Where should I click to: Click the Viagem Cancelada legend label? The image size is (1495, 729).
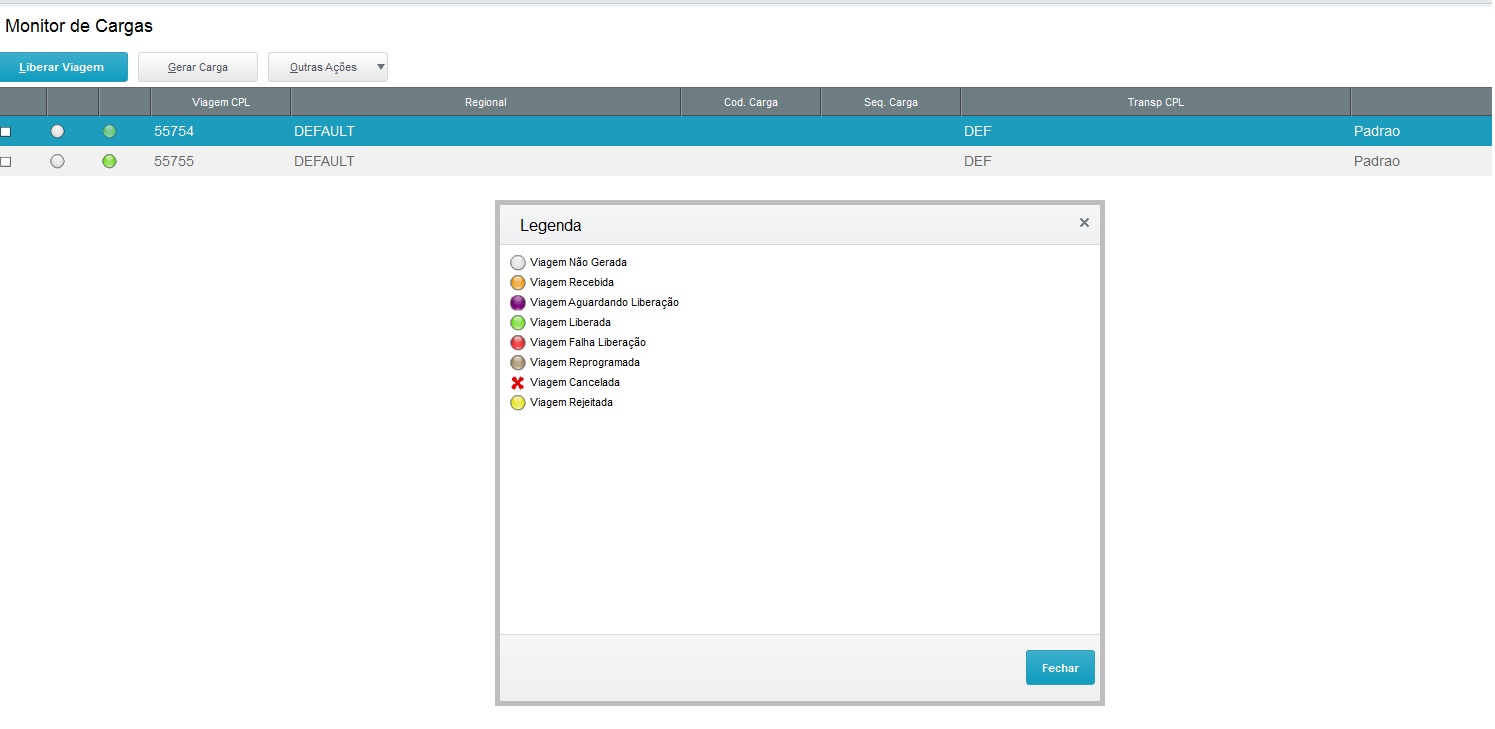coord(575,382)
